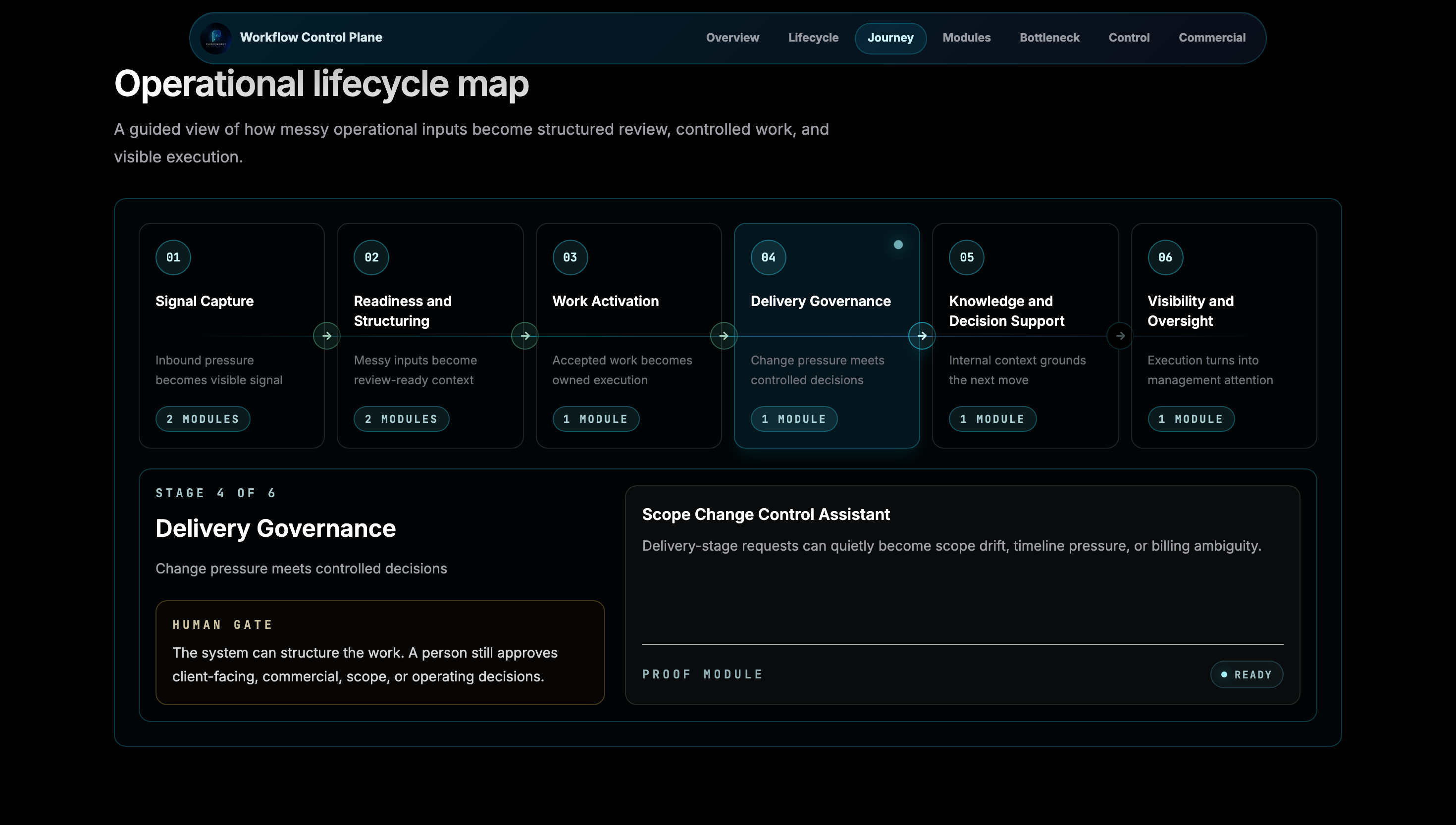Click the arrow between Work Activation and Delivery Governance
Image resolution: width=1456 pixels, height=825 pixels.
pos(724,336)
